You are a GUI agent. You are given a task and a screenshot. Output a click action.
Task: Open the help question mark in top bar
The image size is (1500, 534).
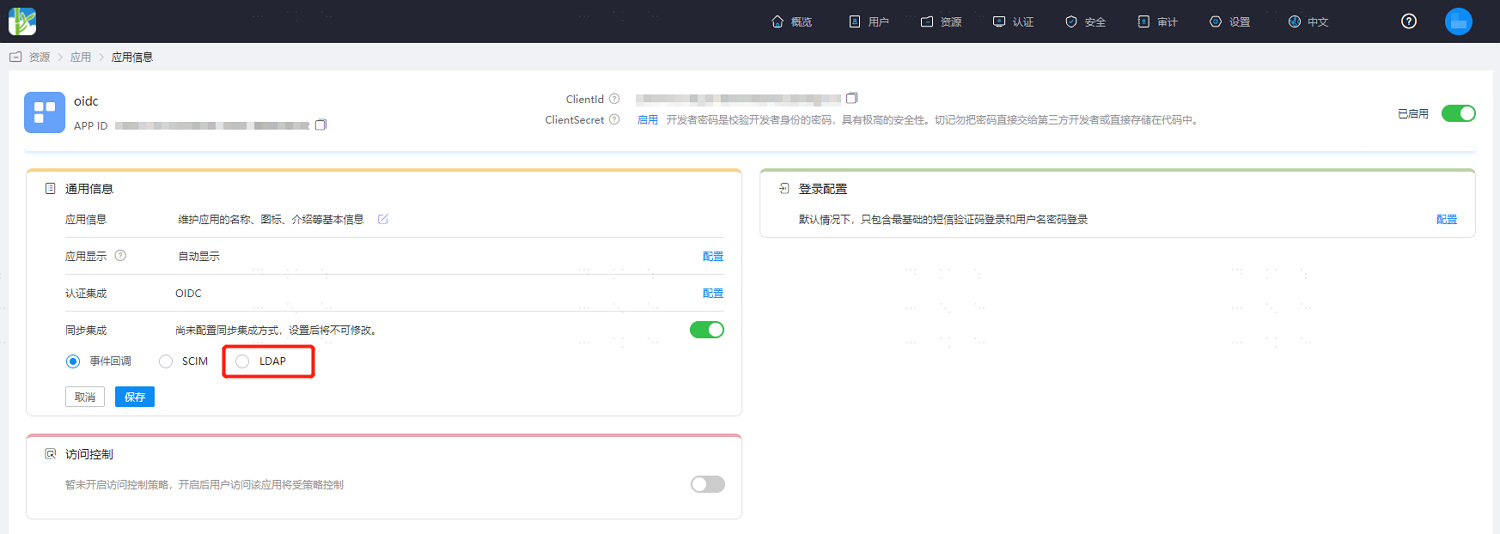1409,21
